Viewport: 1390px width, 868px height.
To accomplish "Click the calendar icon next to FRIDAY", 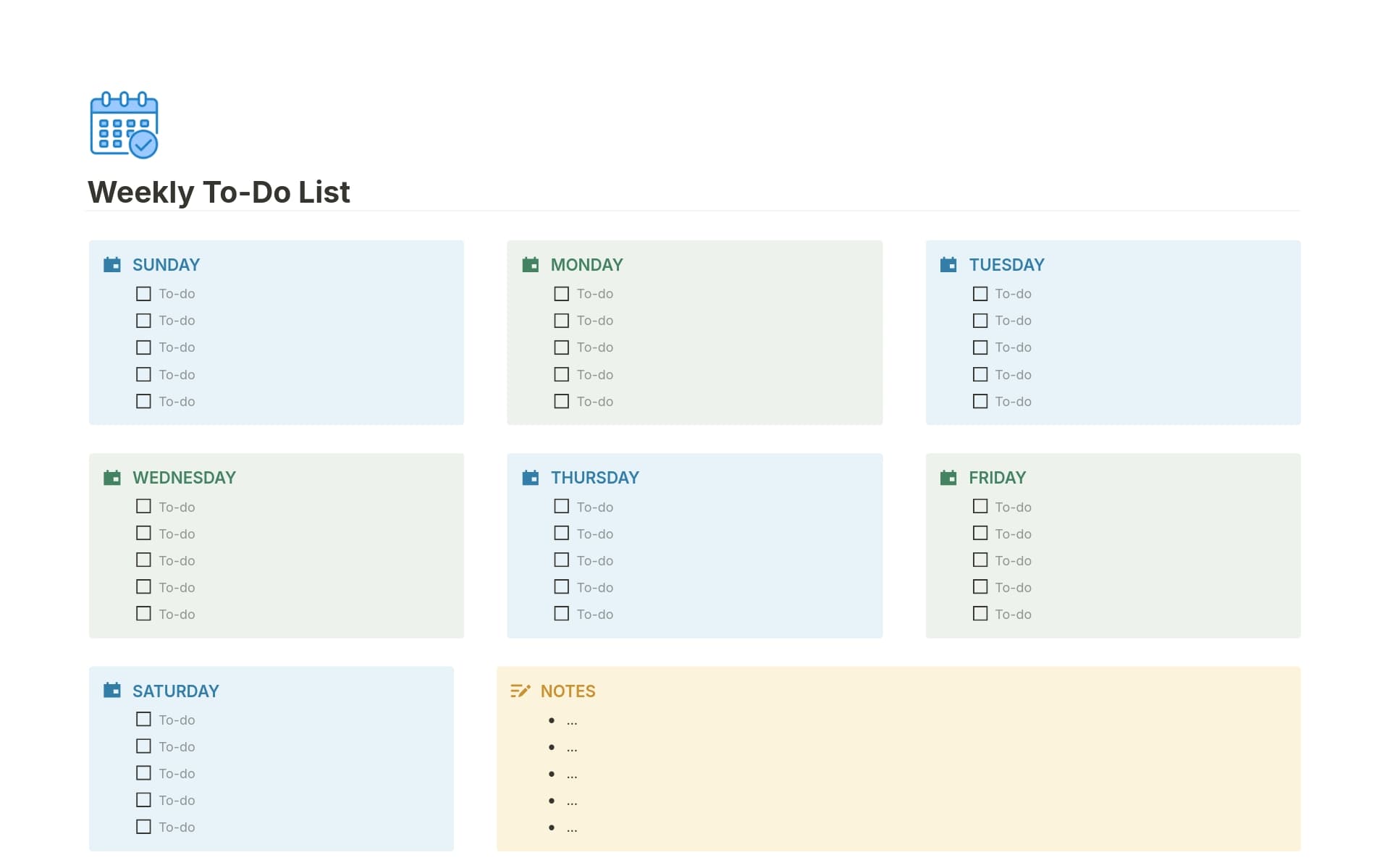I will (949, 478).
